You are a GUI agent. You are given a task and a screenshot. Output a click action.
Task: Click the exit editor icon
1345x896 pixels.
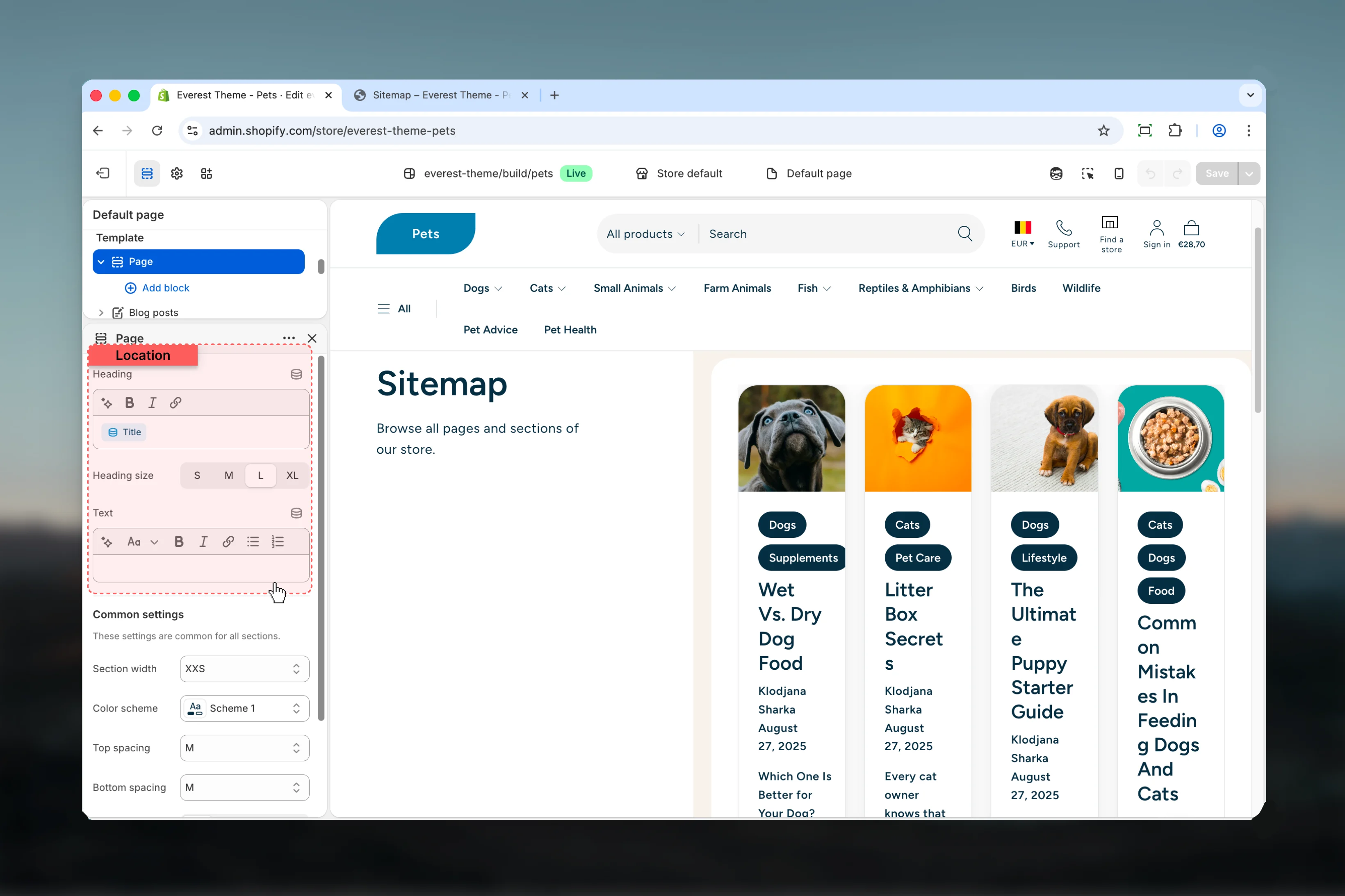pyautogui.click(x=103, y=173)
